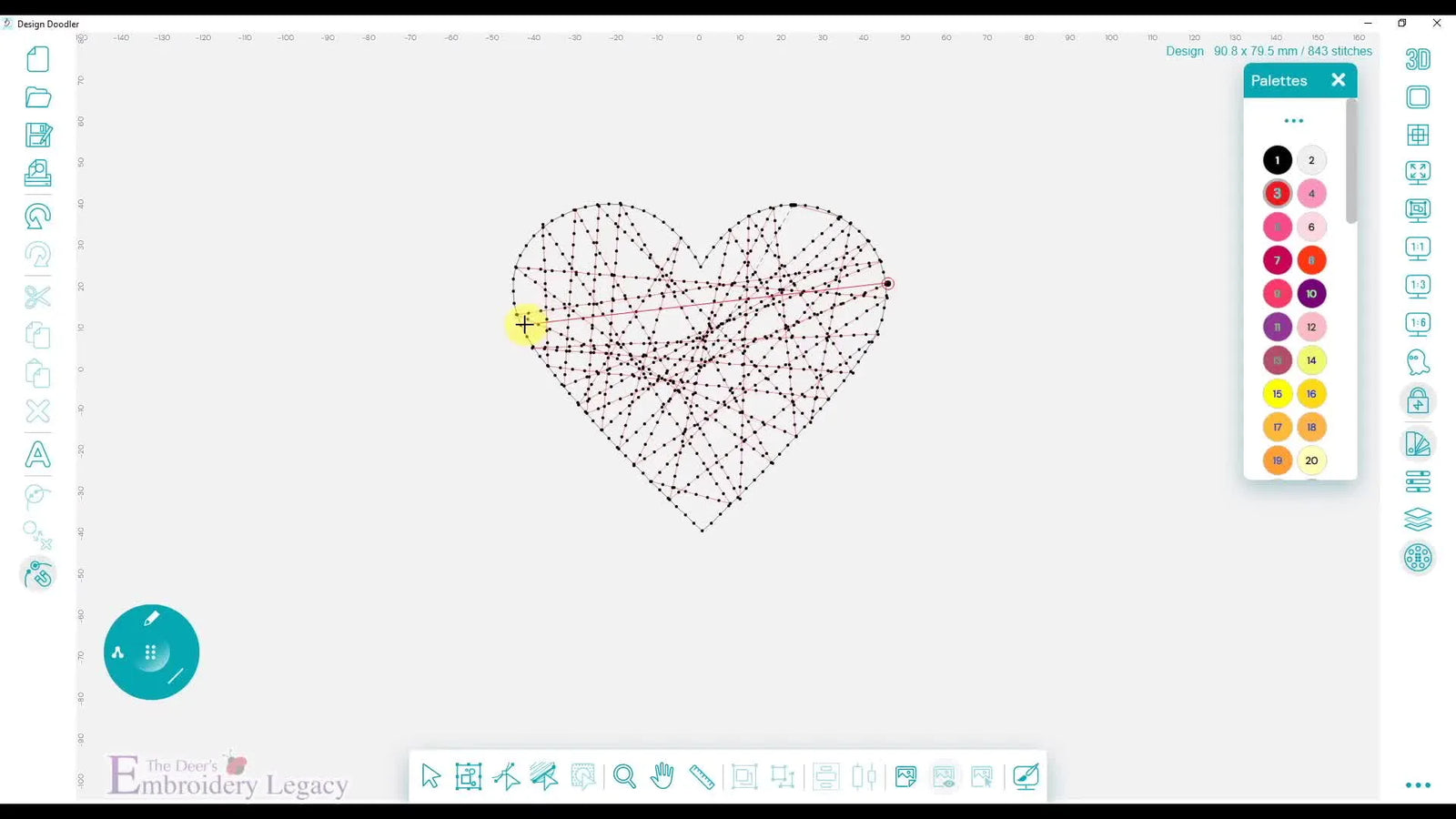Viewport: 1456px width, 819px height.
Task: Open the thread palette wheel icon
Action: pyautogui.click(x=1418, y=557)
